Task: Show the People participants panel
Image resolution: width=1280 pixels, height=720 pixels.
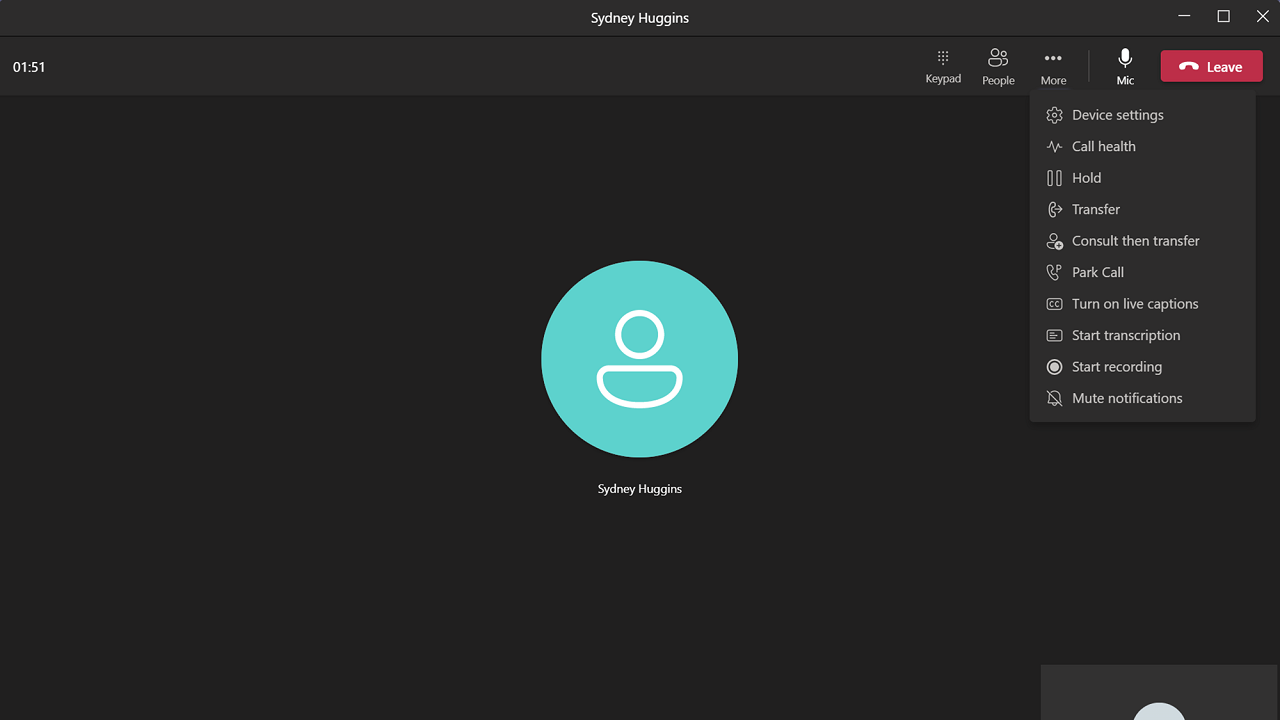Action: pos(998,66)
